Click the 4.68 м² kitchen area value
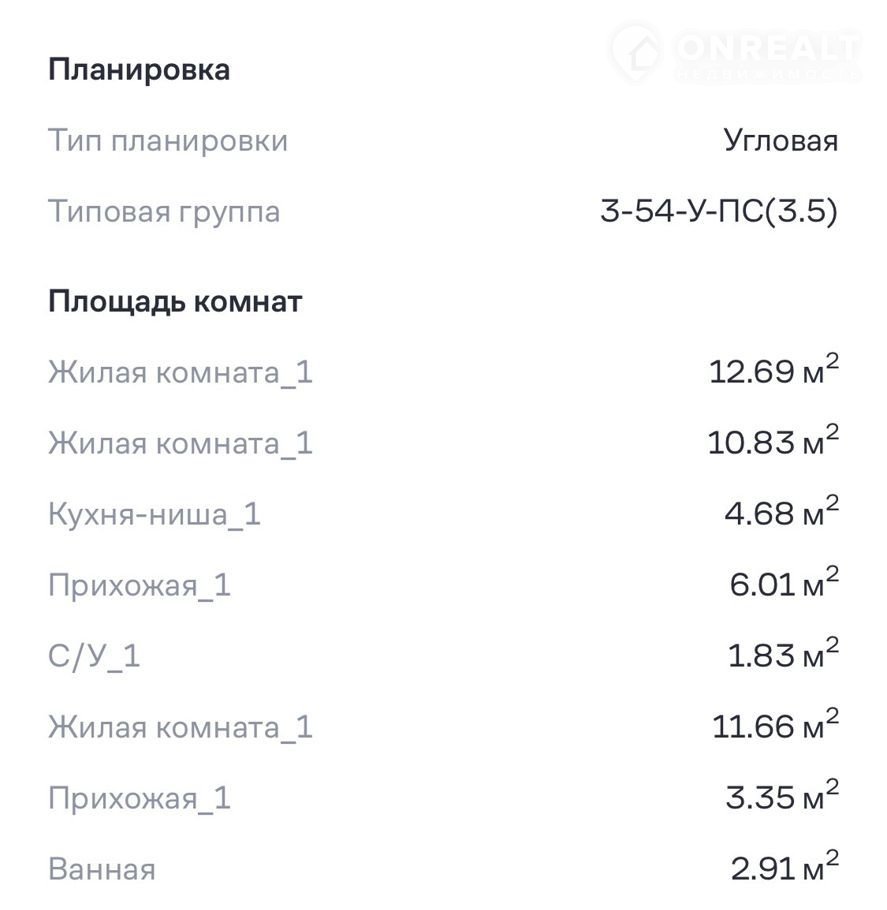 781,514
